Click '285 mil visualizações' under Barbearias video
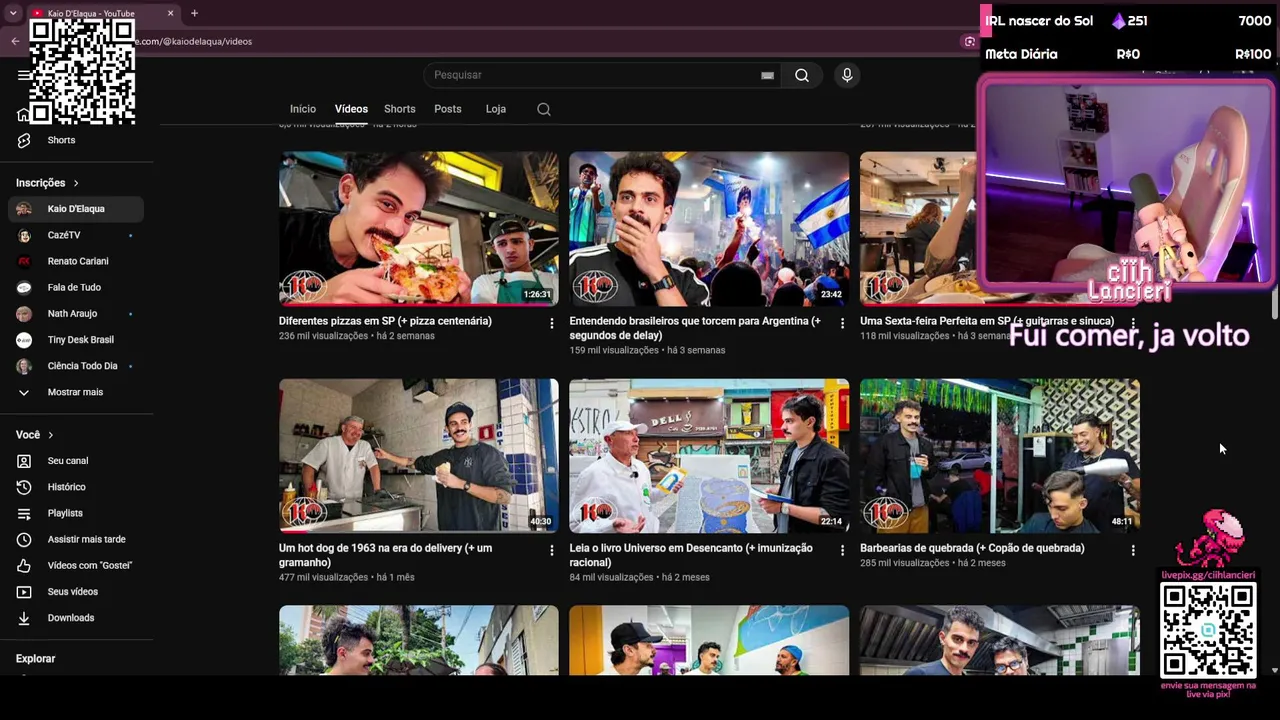Screen dimensions: 1280x720 coord(905,563)
